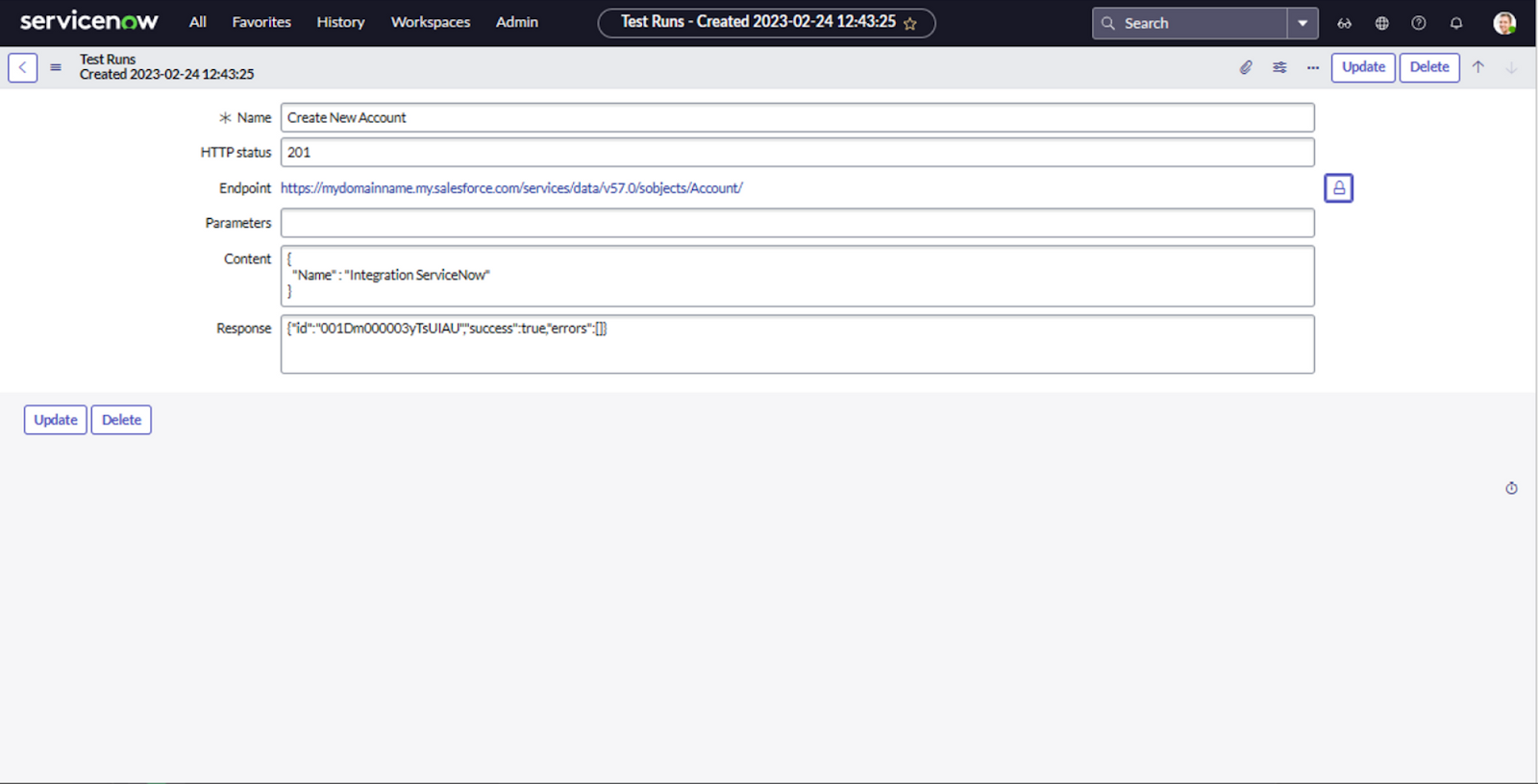The image size is (1538, 784).
Task: Open more options ellipsis in header
Action: 1313,67
